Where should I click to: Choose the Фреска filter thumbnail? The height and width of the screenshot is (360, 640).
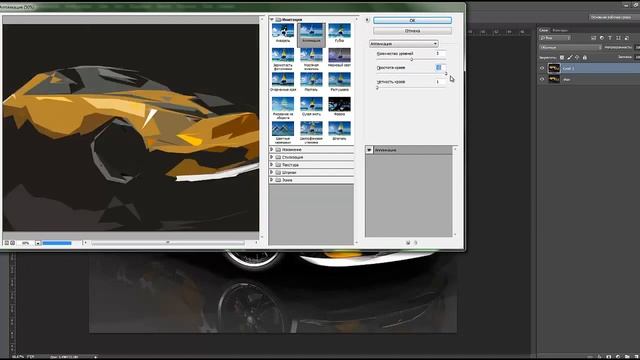click(340, 104)
